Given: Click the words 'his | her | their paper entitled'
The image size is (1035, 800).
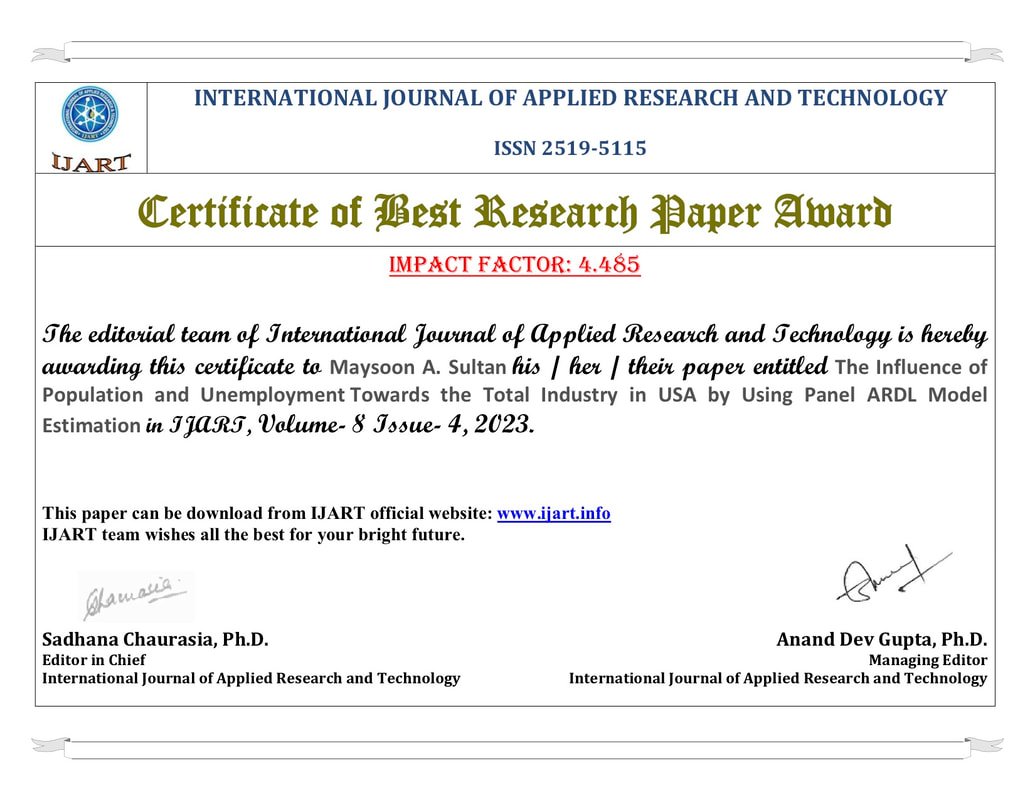Looking at the screenshot, I should coord(669,366).
